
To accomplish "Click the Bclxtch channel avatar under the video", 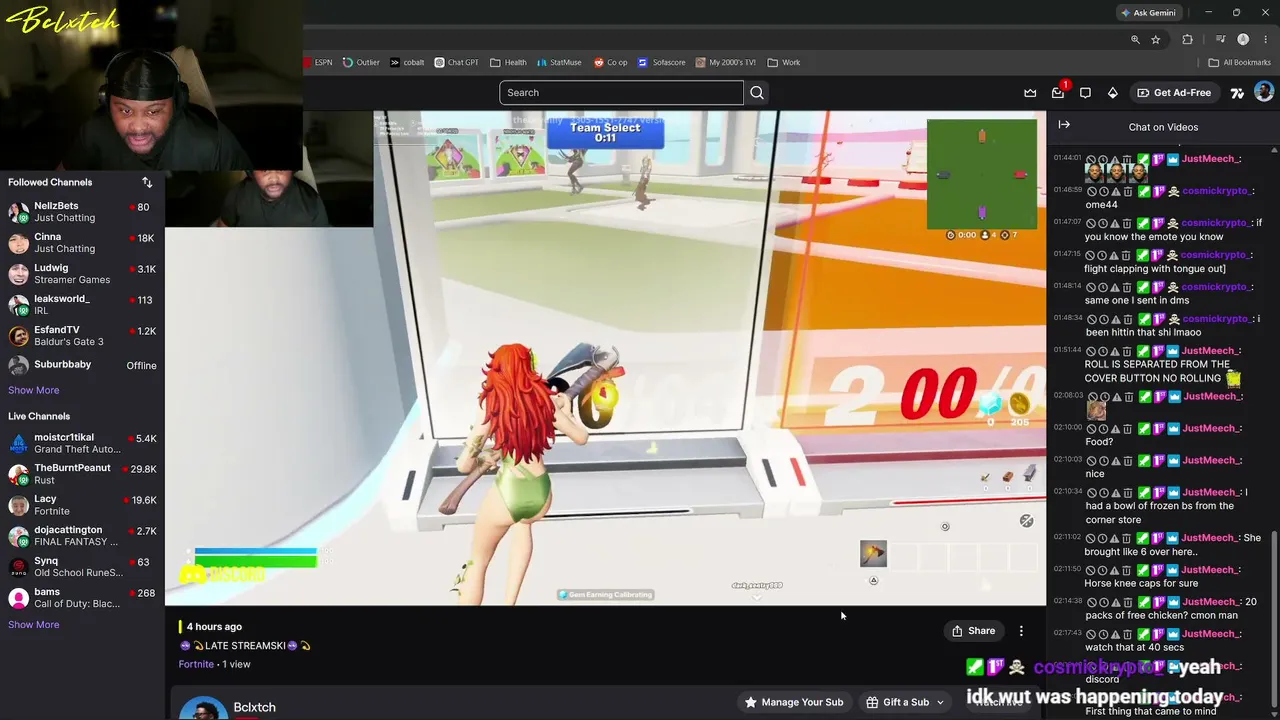I will [203, 708].
